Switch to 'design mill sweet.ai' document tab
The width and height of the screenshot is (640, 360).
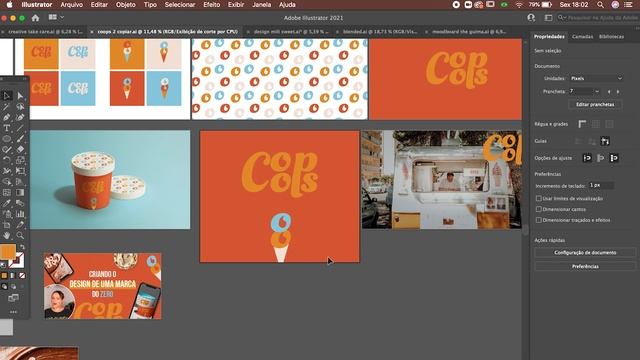tap(291, 31)
